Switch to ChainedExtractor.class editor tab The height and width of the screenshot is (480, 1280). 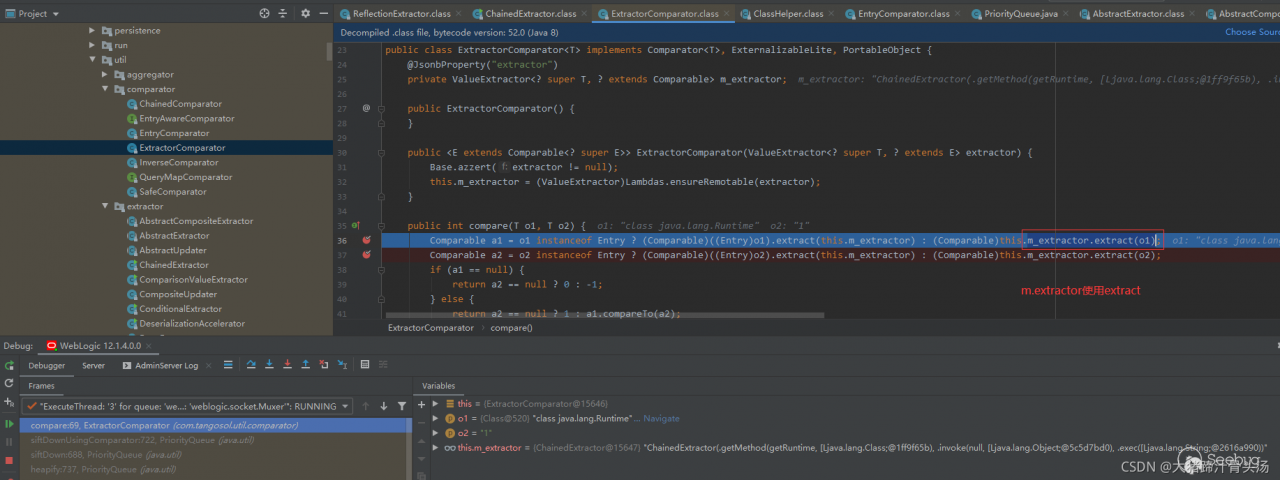point(529,14)
